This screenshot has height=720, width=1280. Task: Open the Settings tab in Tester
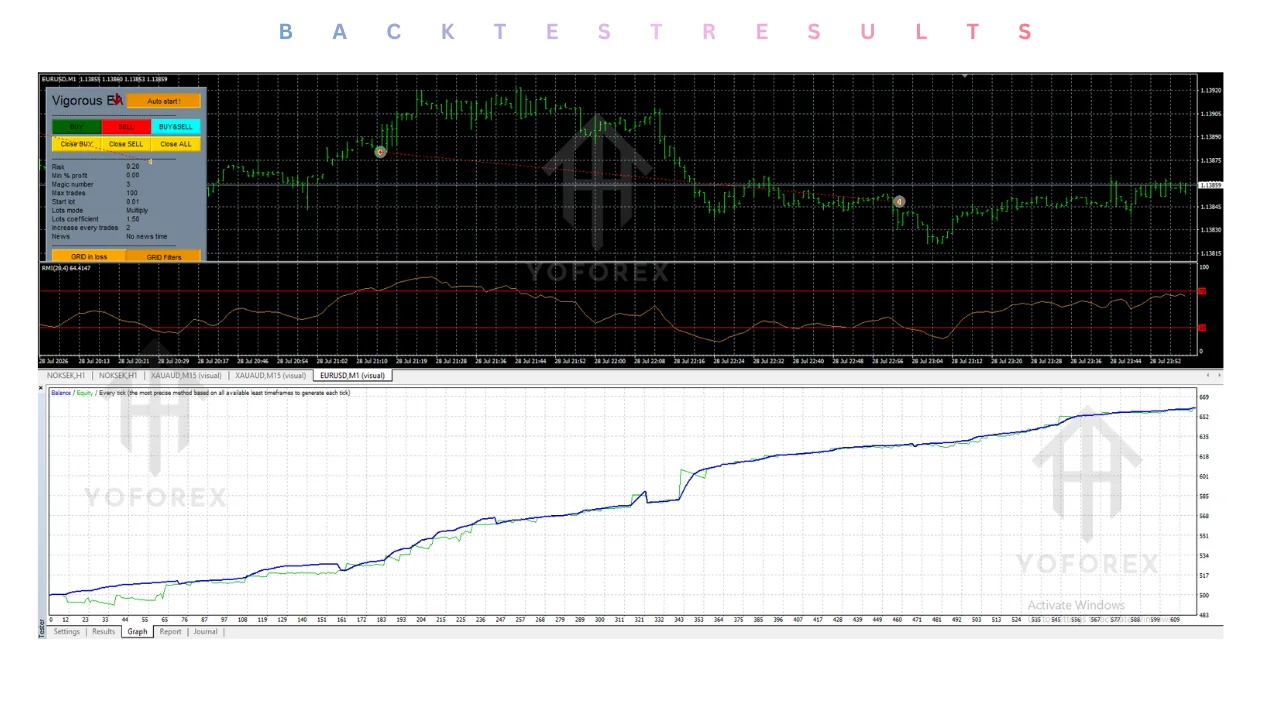pyautogui.click(x=66, y=632)
